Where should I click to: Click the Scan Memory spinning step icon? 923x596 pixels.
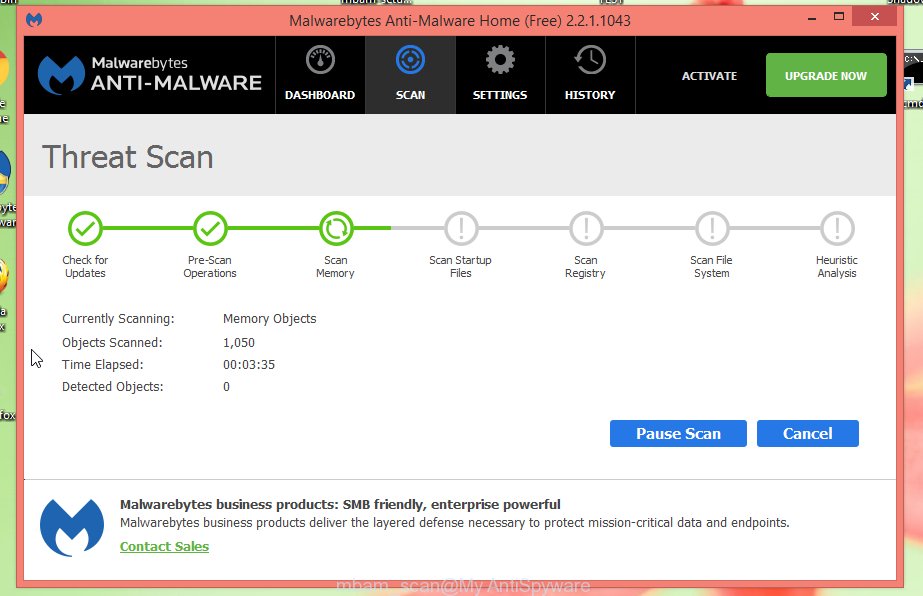tap(336, 229)
